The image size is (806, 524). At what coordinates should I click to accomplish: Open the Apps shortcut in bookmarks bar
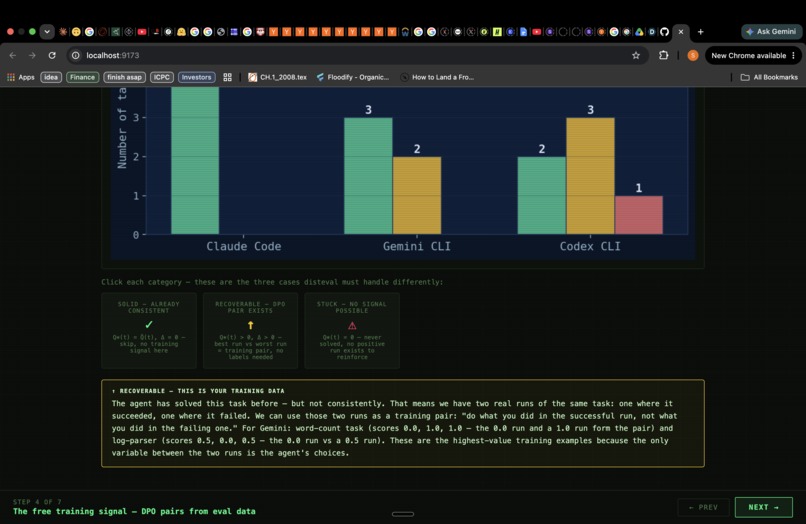pyautogui.click(x=21, y=77)
